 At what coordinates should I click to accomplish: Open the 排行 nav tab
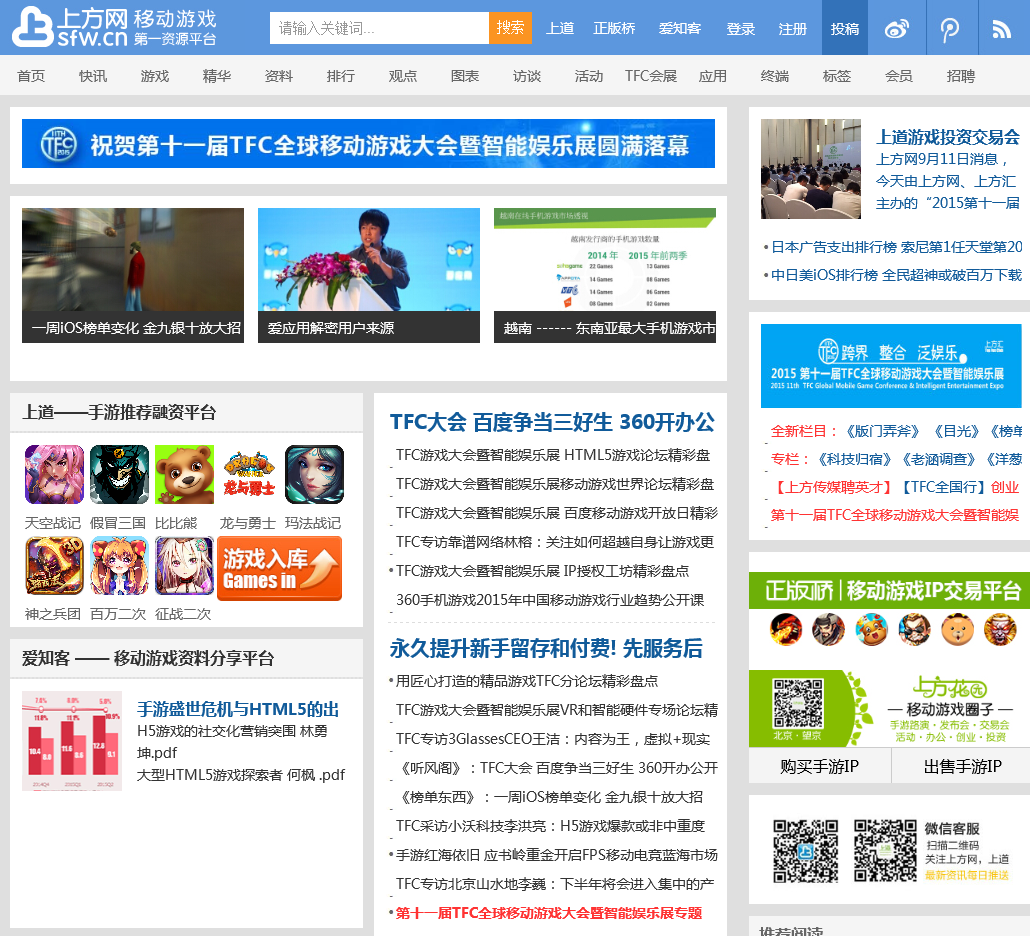pyautogui.click(x=340, y=76)
